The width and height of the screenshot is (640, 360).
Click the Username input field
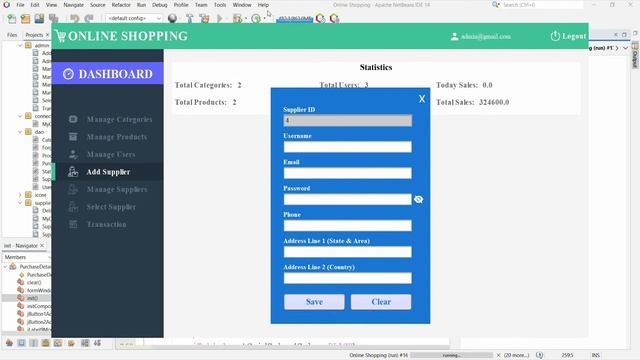click(347, 147)
